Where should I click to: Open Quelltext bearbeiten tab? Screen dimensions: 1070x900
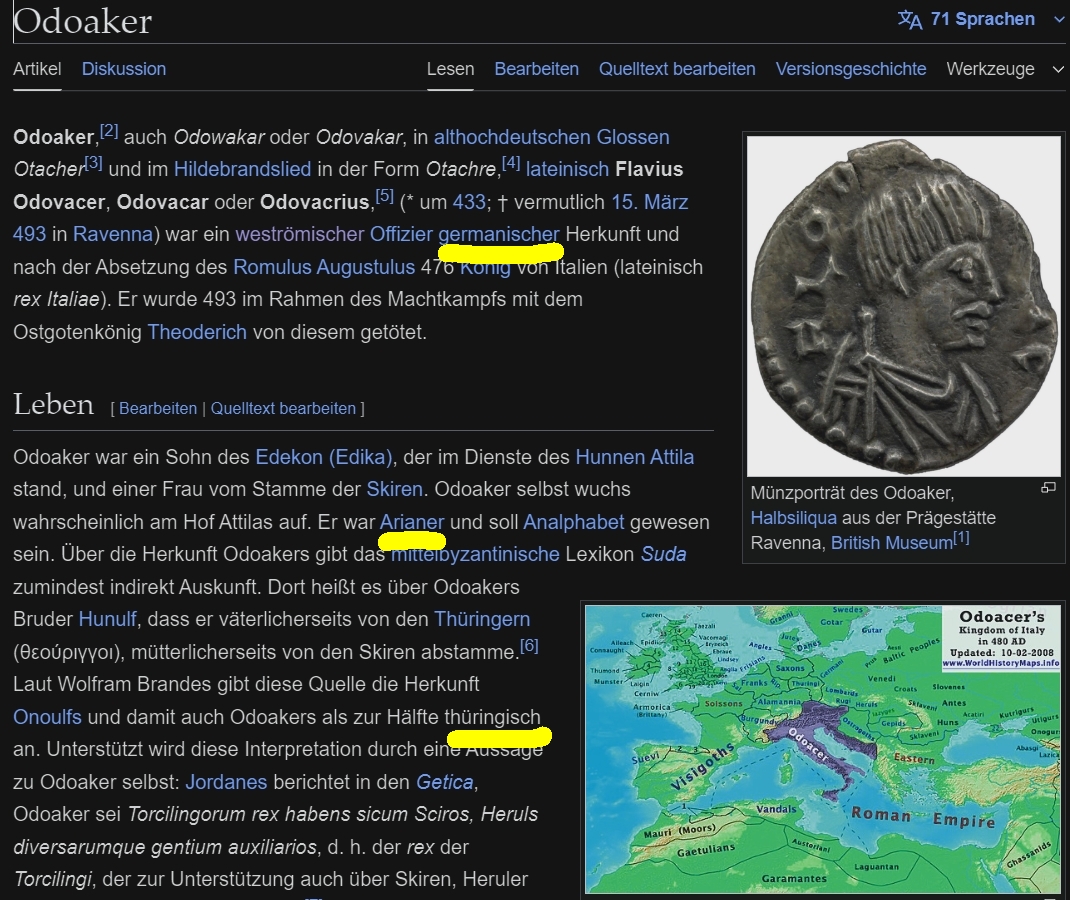(677, 69)
